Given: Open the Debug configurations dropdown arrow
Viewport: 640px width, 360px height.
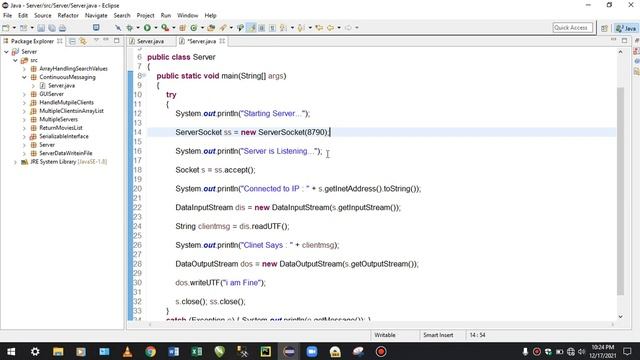Looking at the screenshot, I should pos(138,28).
